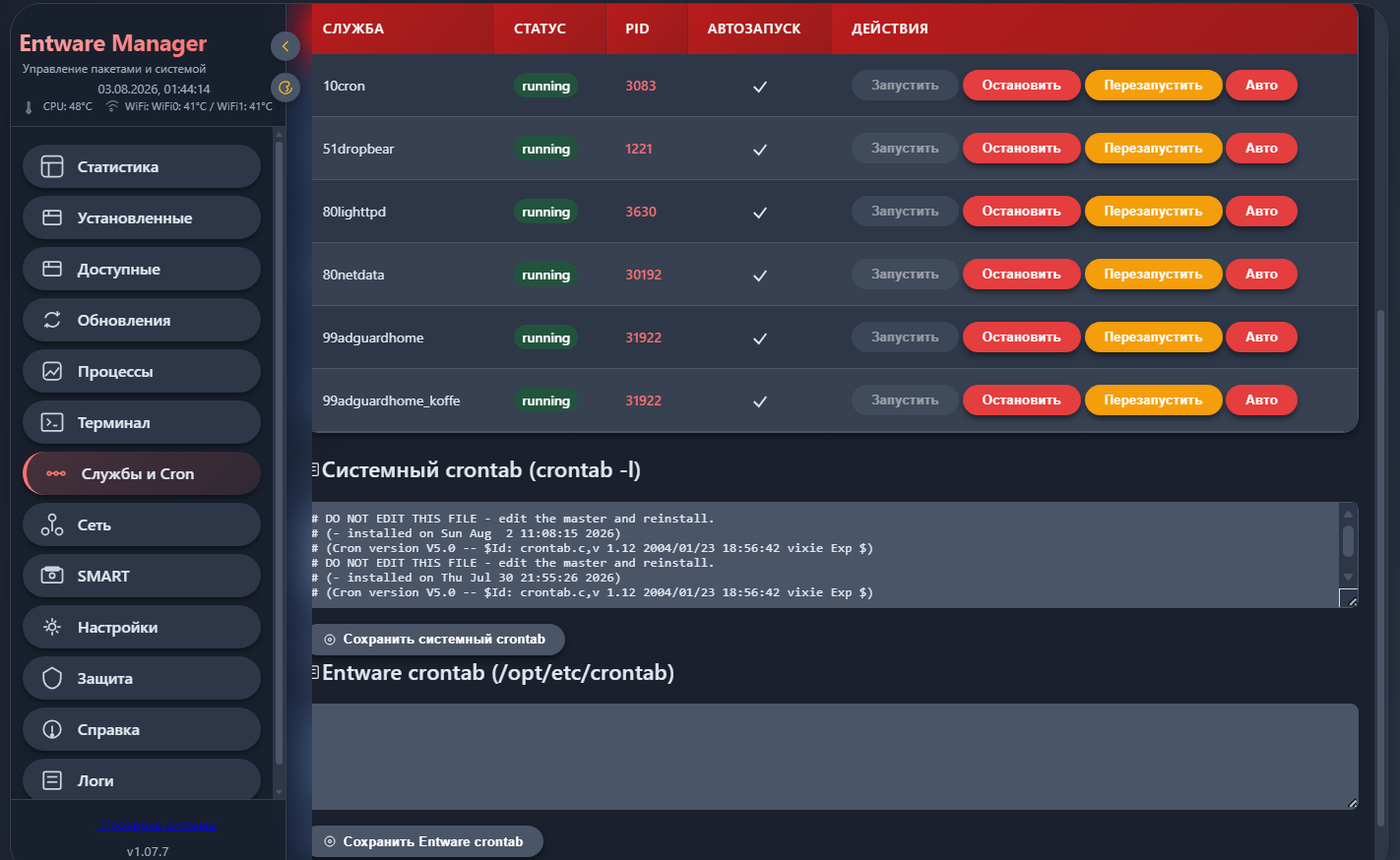The image size is (1400, 860).
Task: Click the system crontab scrollbar down arrow
Action: click(1349, 578)
